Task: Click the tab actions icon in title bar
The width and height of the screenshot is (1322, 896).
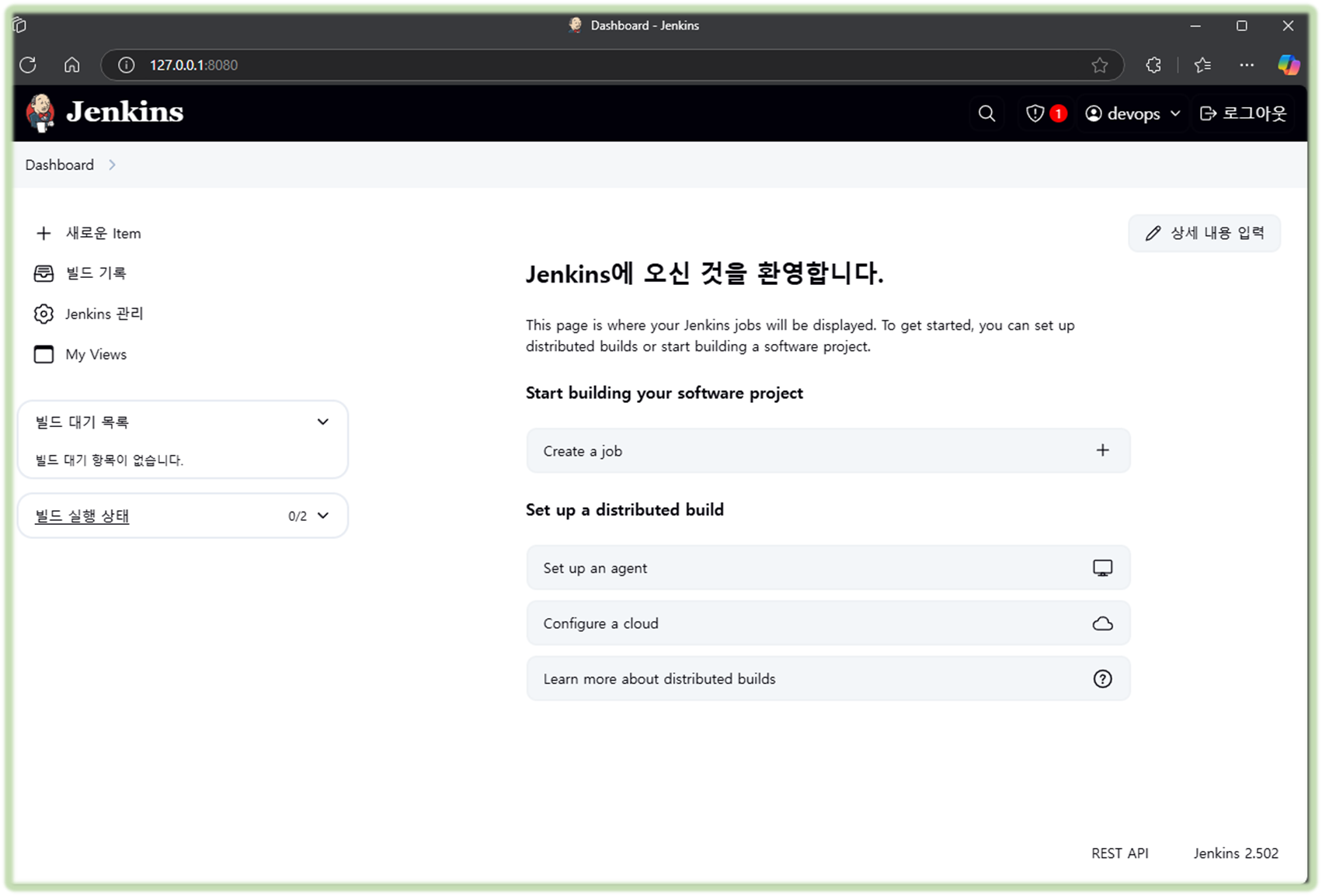Action: pyautogui.click(x=21, y=26)
